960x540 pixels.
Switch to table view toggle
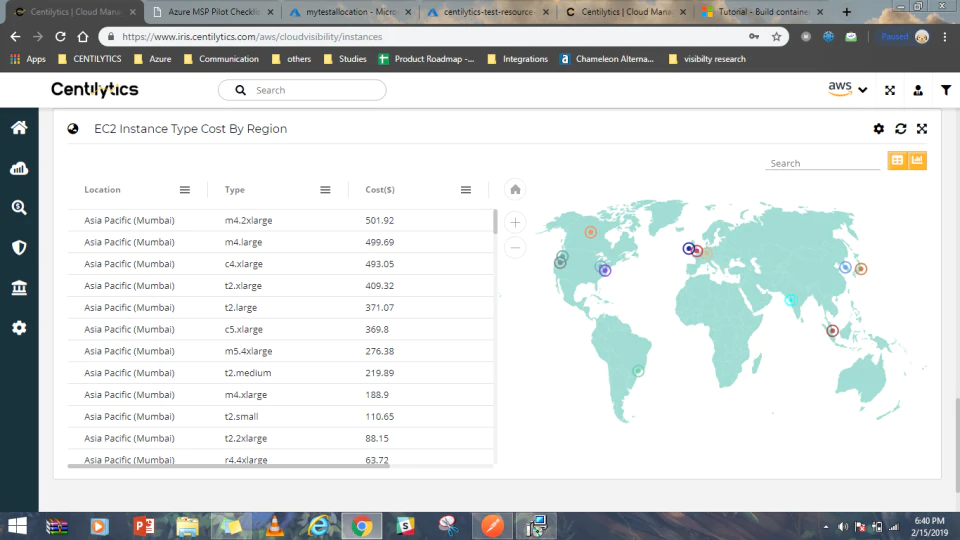[x=898, y=160]
